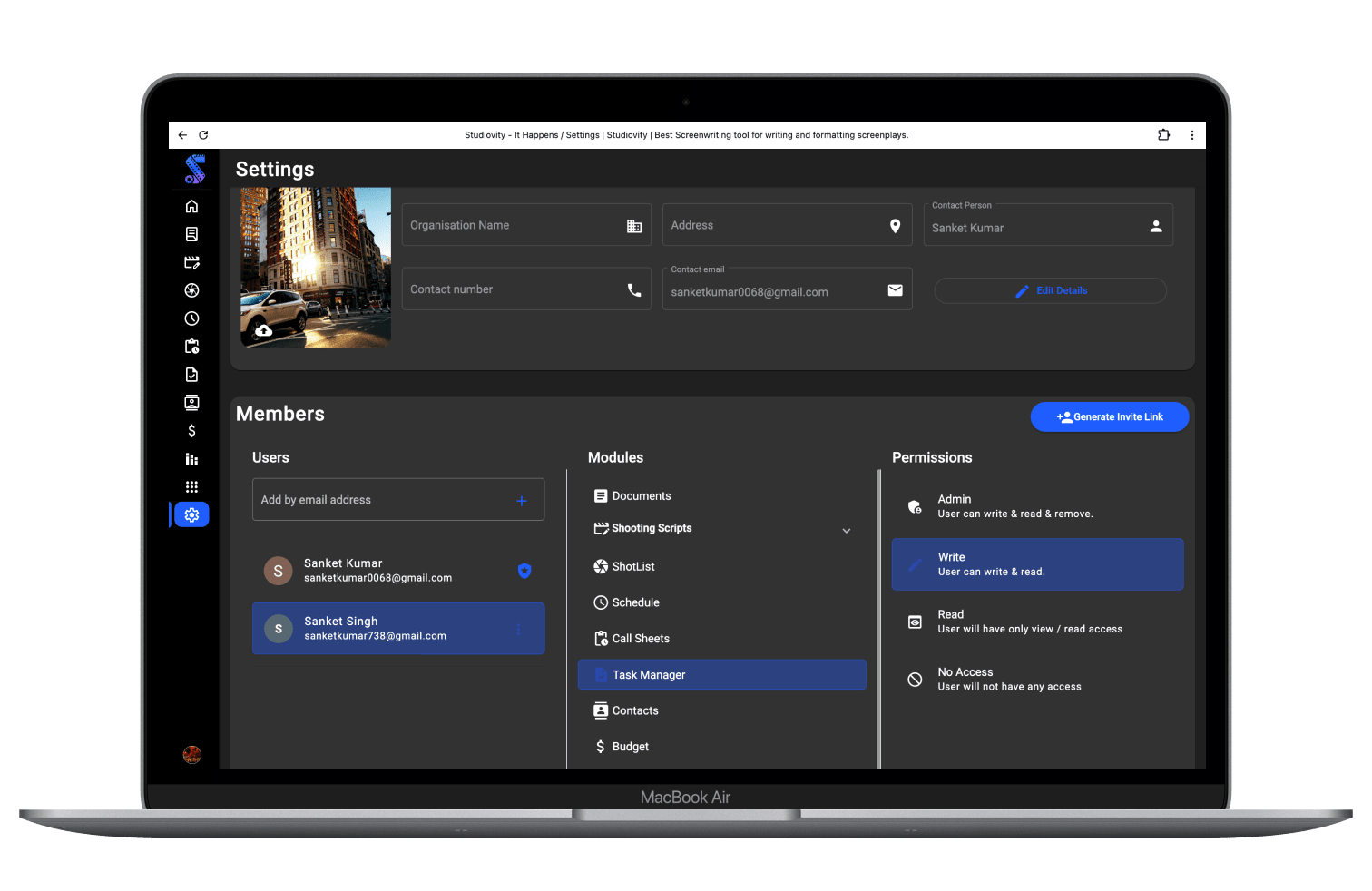
Task: Reload the page with refresh icon
Action: coord(203,135)
